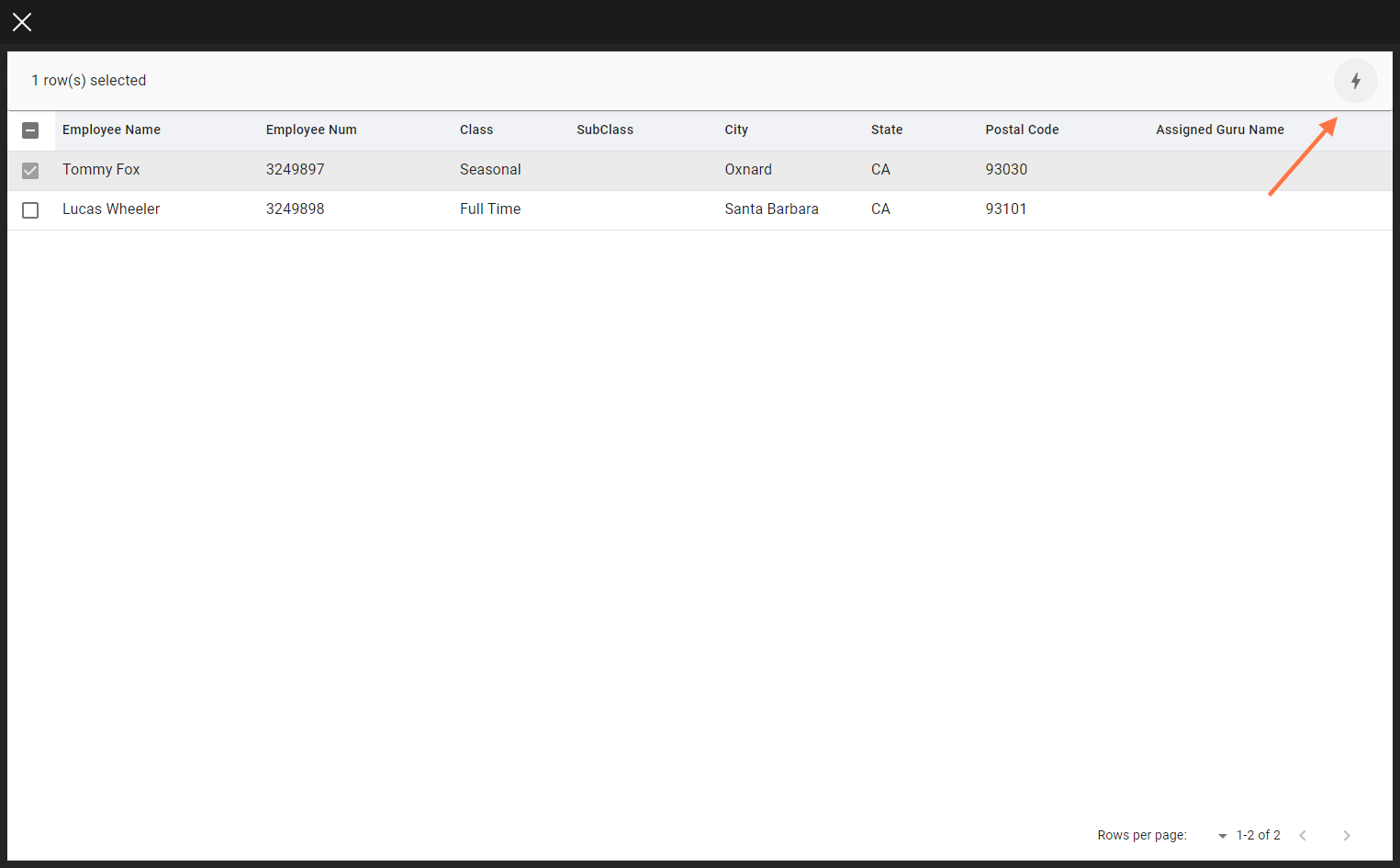Sort by Employee Name column header
The height and width of the screenshot is (868, 1400).
111,130
